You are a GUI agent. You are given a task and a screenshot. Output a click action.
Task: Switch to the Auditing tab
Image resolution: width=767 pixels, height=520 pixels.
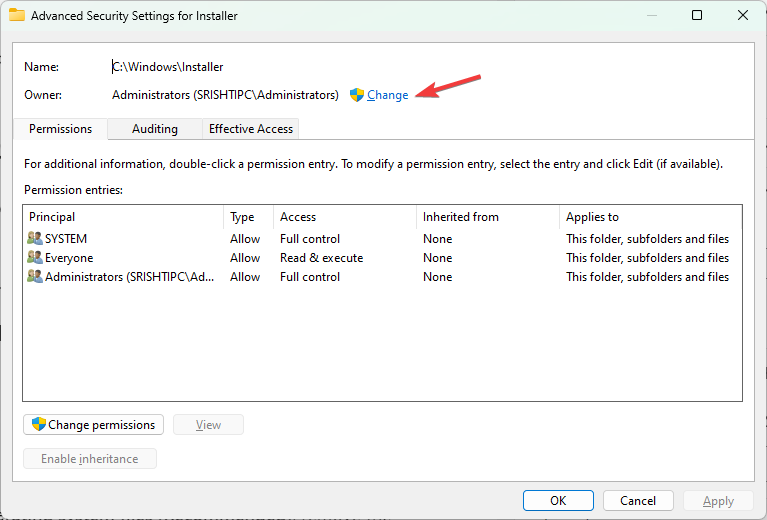click(155, 129)
